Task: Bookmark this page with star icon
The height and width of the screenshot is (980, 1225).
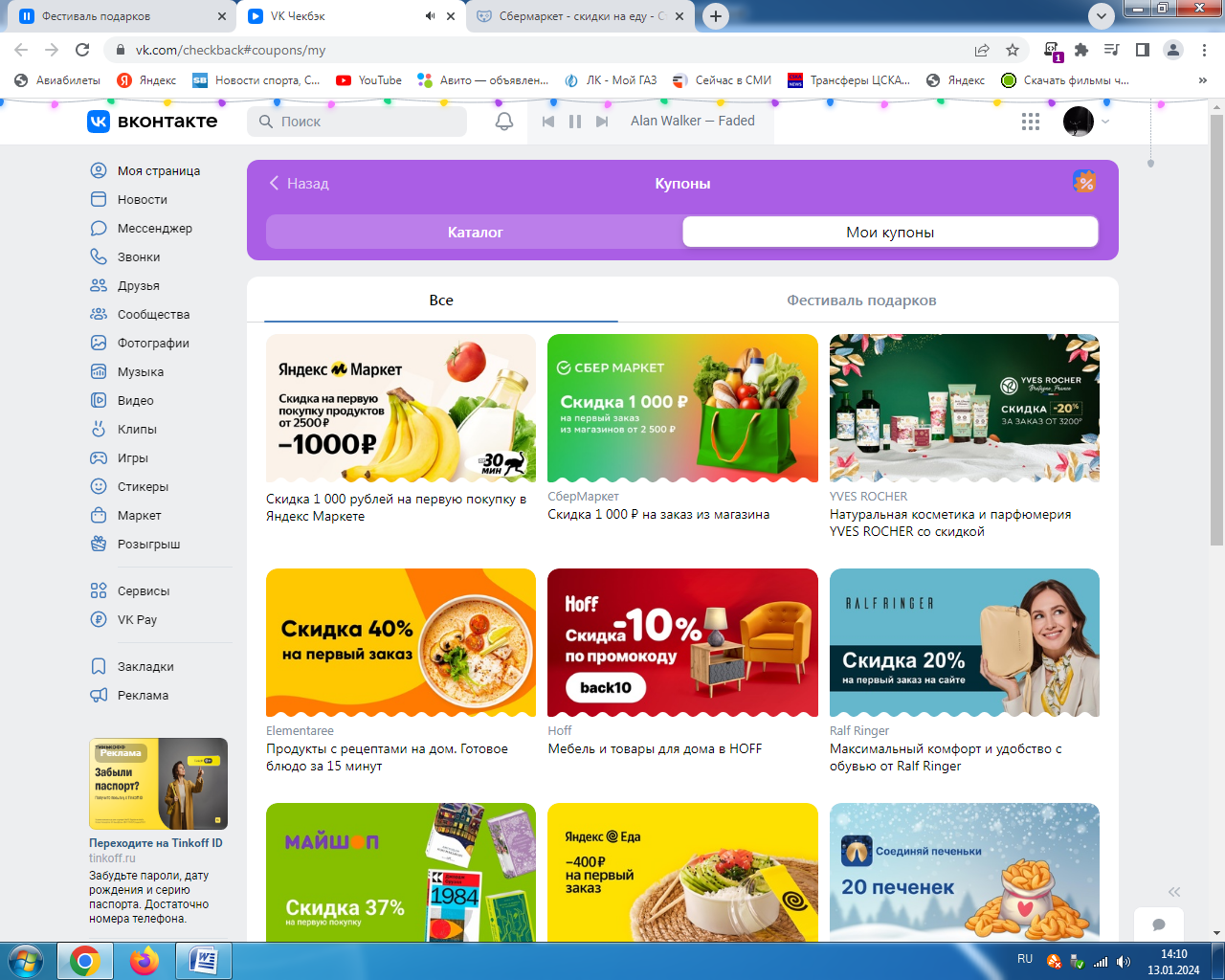Action: tap(1013, 50)
